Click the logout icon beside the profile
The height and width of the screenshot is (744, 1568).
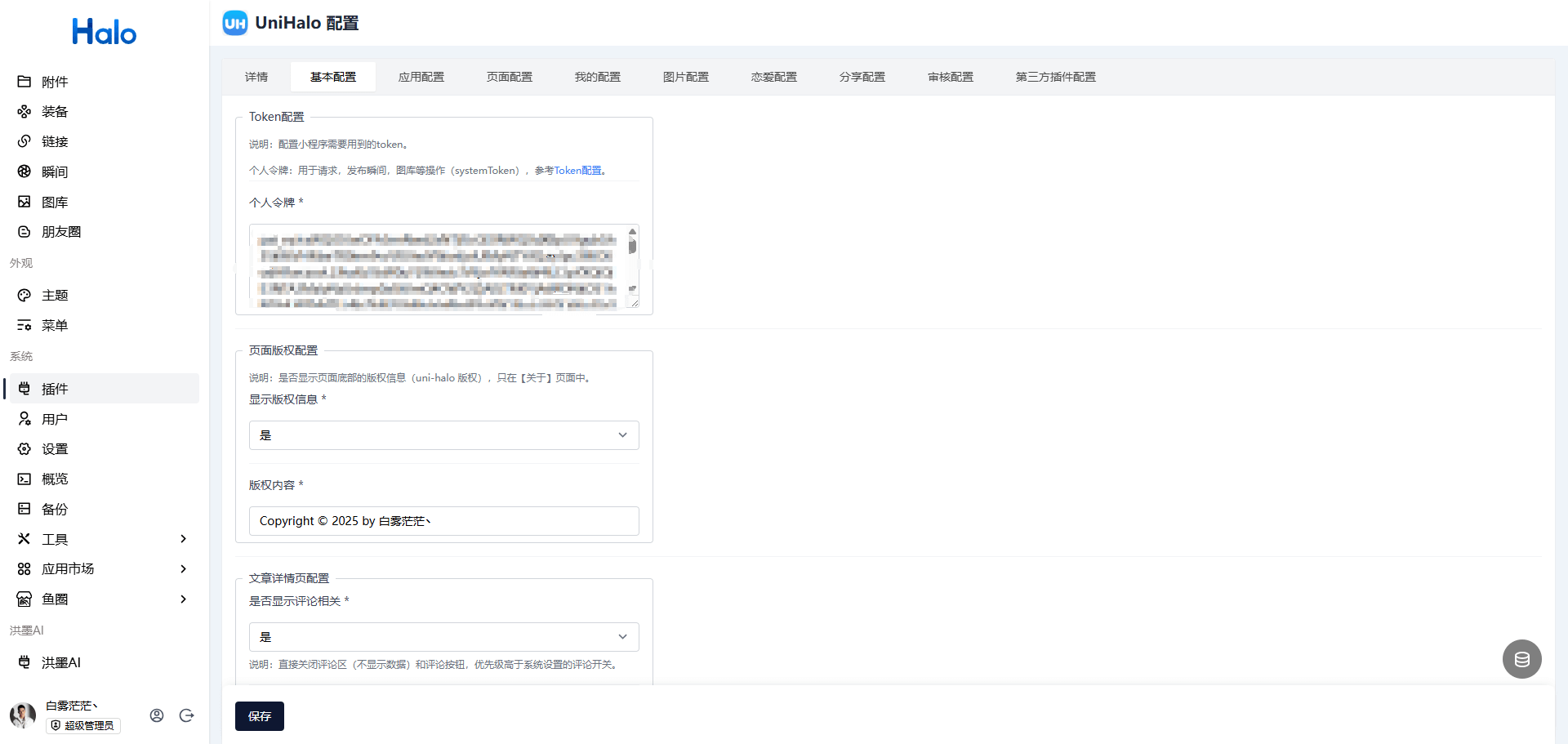[186, 715]
